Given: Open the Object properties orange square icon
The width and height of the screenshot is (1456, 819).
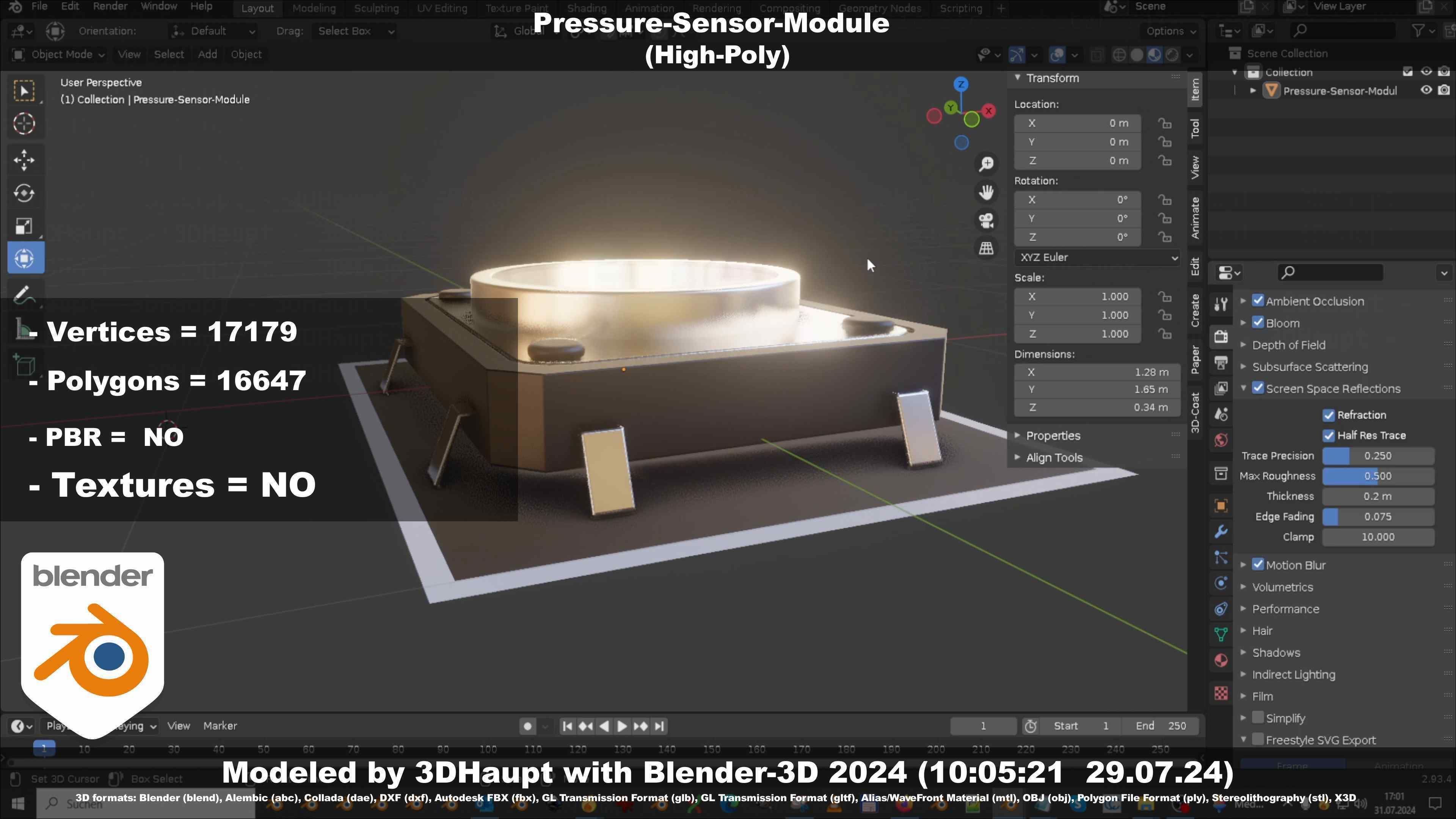Looking at the screenshot, I should 1221,505.
